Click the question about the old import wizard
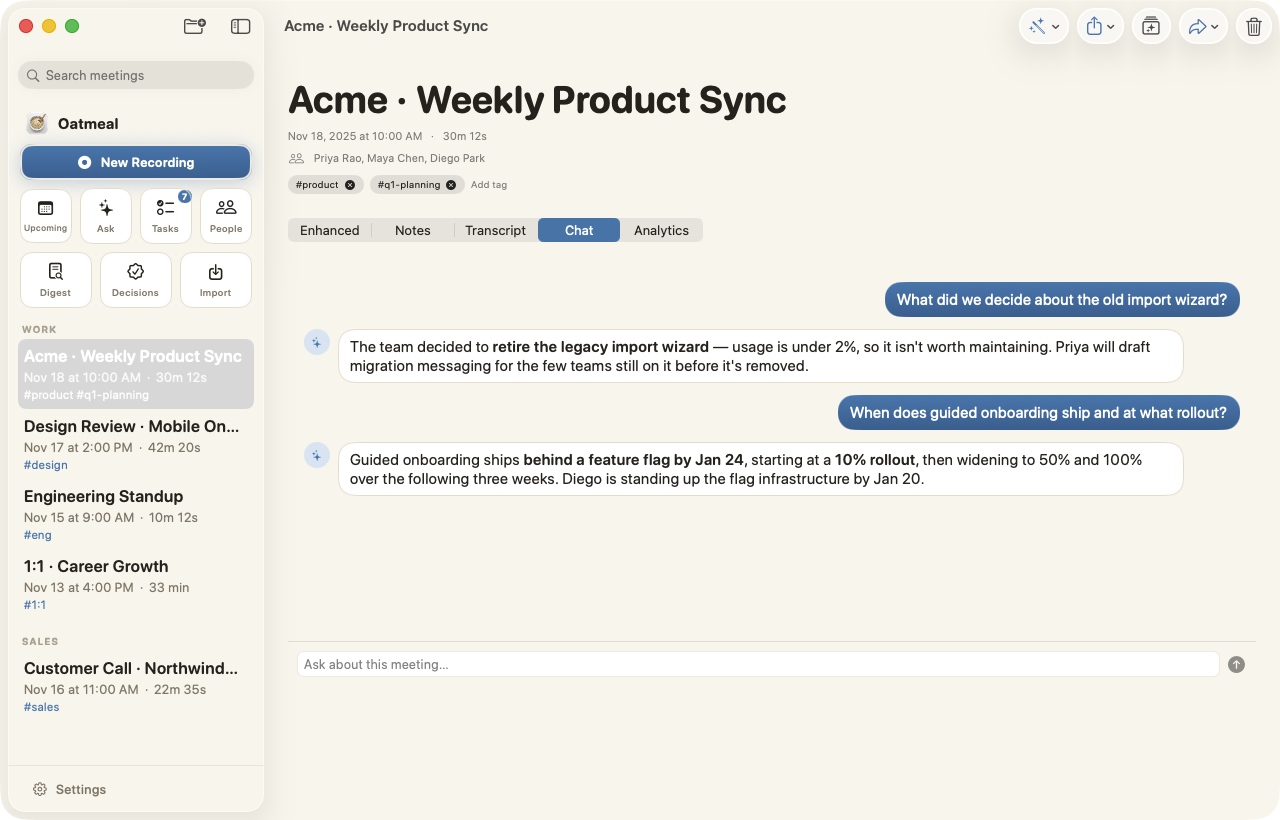The image size is (1280, 820). click(x=1062, y=299)
